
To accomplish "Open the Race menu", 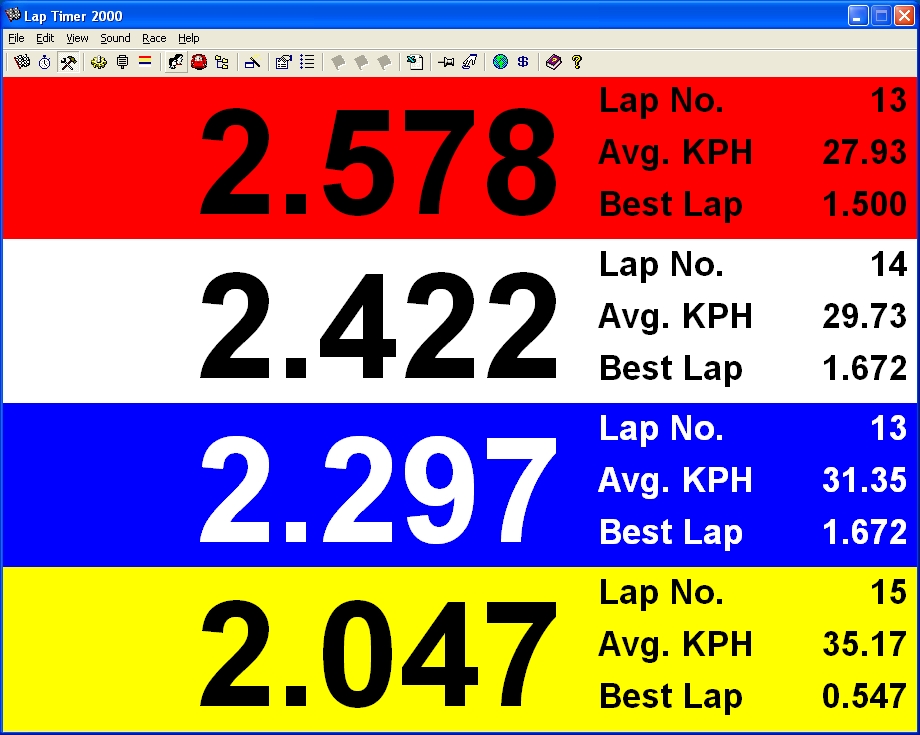I will coord(154,38).
